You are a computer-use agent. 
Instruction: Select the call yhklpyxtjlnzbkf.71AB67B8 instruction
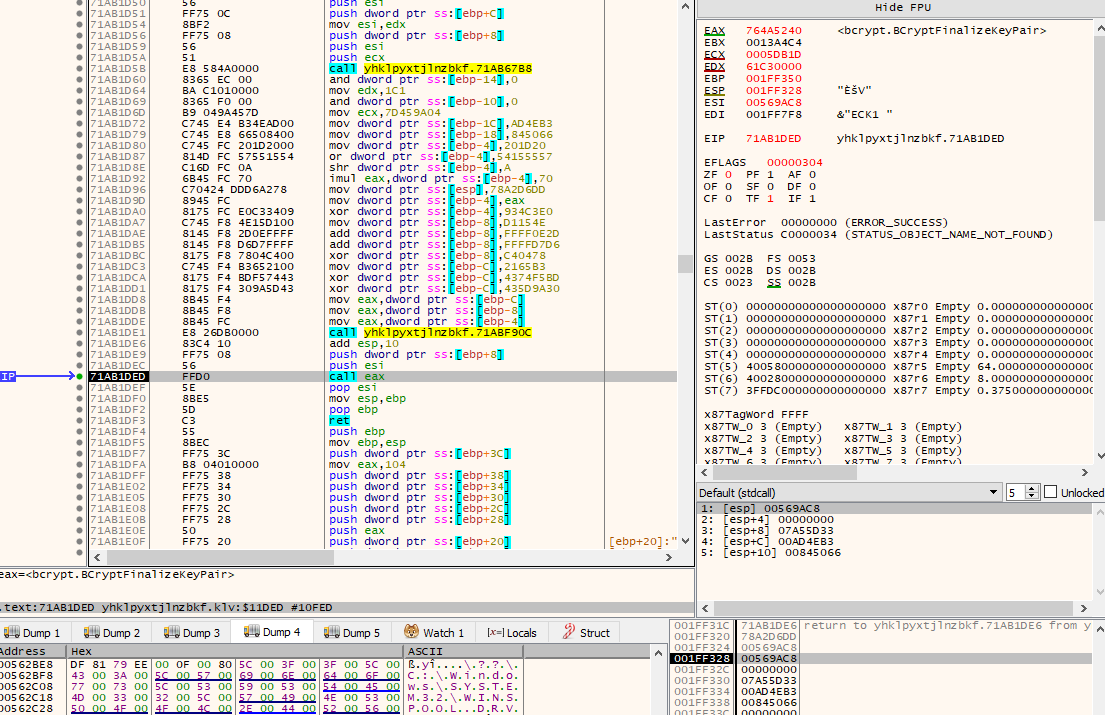click(x=430, y=68)
